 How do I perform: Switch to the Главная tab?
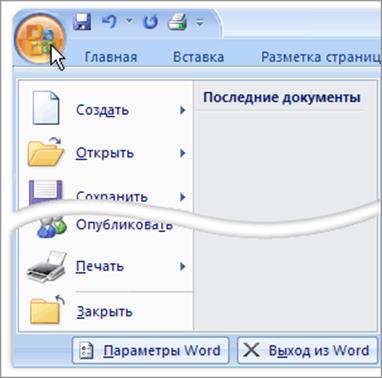click(x=111, y=57)
